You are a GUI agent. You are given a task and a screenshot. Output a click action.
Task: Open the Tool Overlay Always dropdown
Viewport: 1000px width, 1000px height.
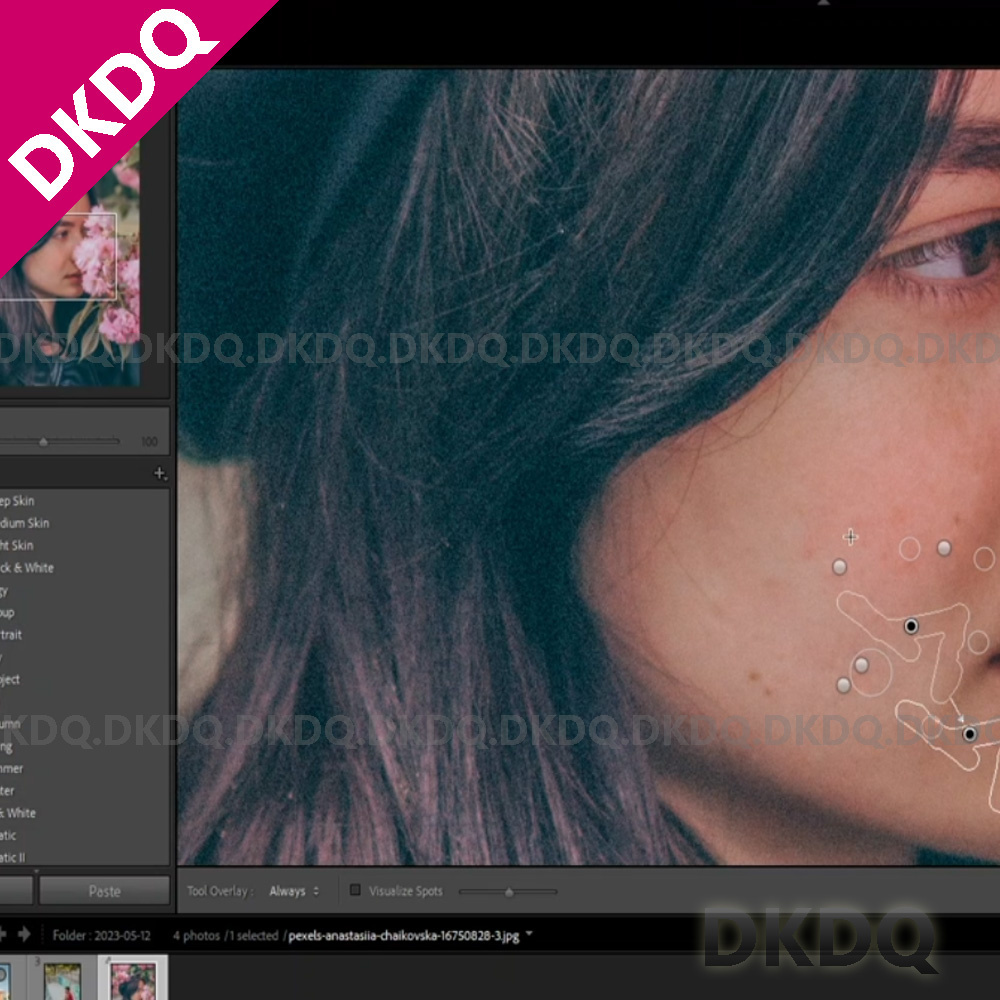tap(294, 891)
